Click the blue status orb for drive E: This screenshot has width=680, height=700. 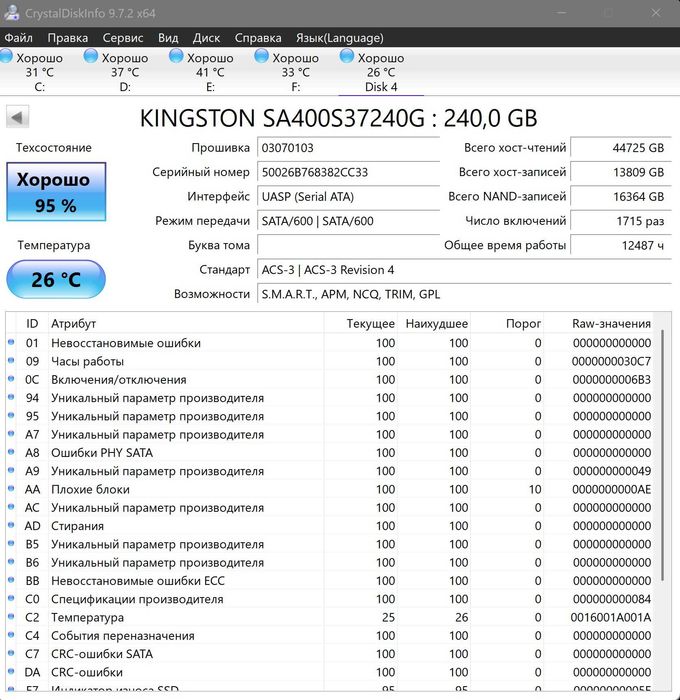click(176, 56)
